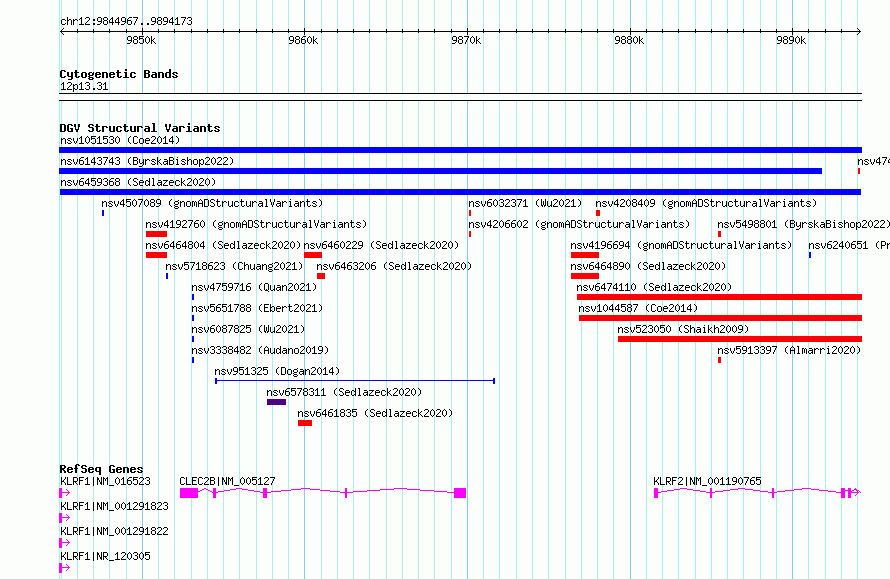
Task: Open nsv4507089 (gnomADStructuralVariants) label
Action: tap(212, 203)
